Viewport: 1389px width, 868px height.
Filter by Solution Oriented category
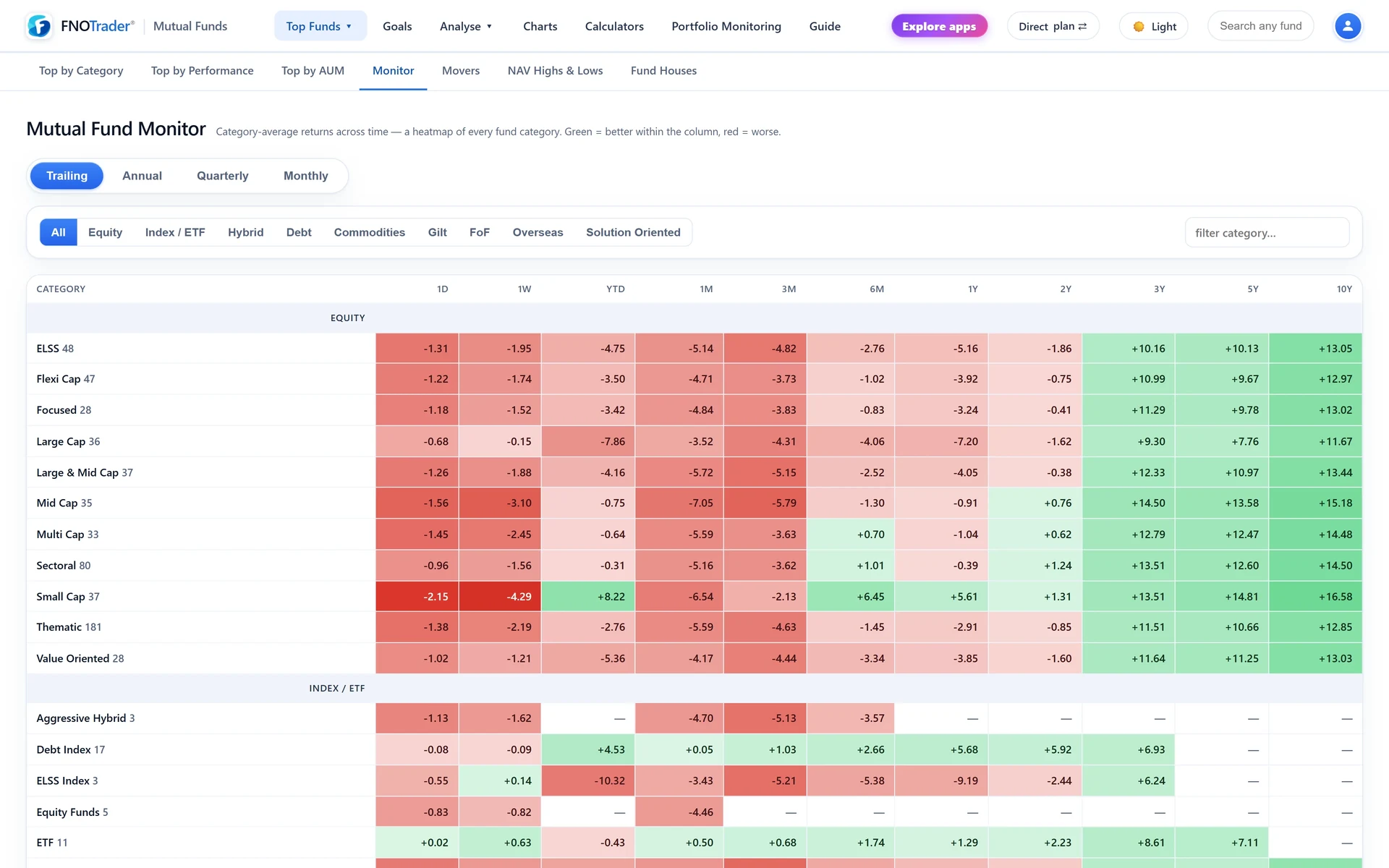pos(633,232)
